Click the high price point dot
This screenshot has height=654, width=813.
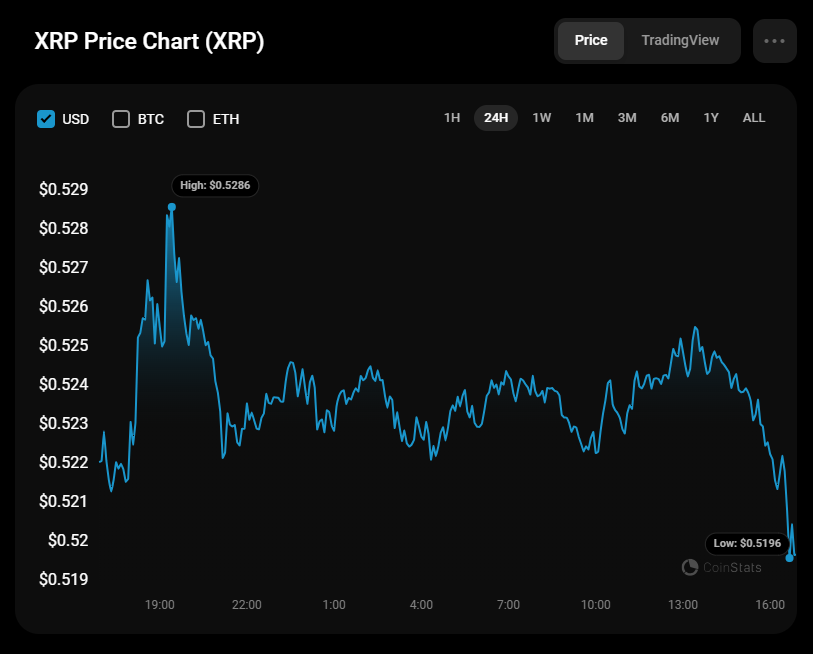click(172, 207)
